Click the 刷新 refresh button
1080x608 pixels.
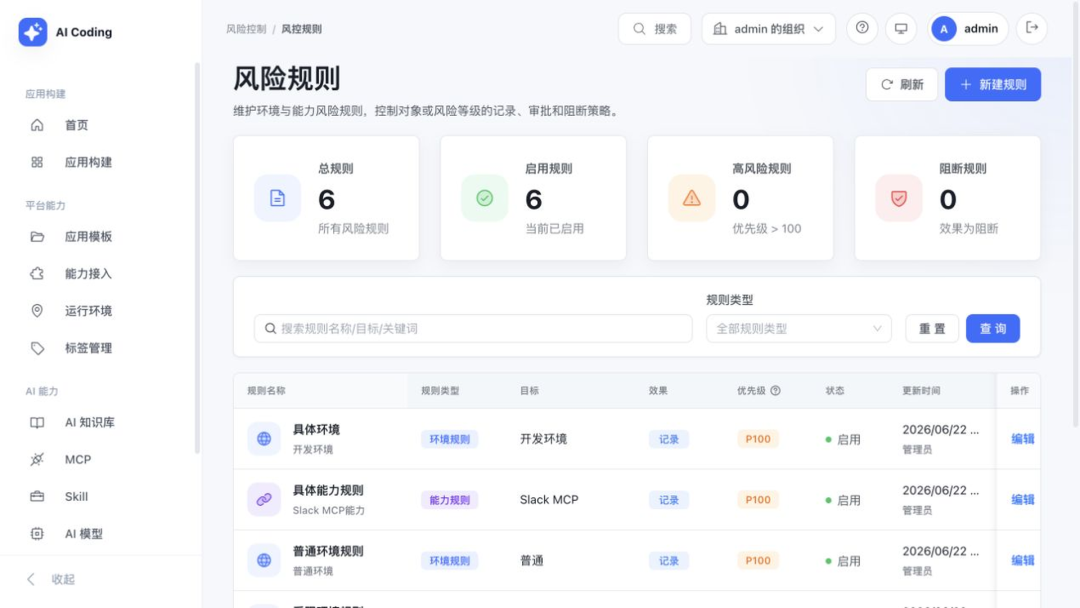tap(902, 85)
